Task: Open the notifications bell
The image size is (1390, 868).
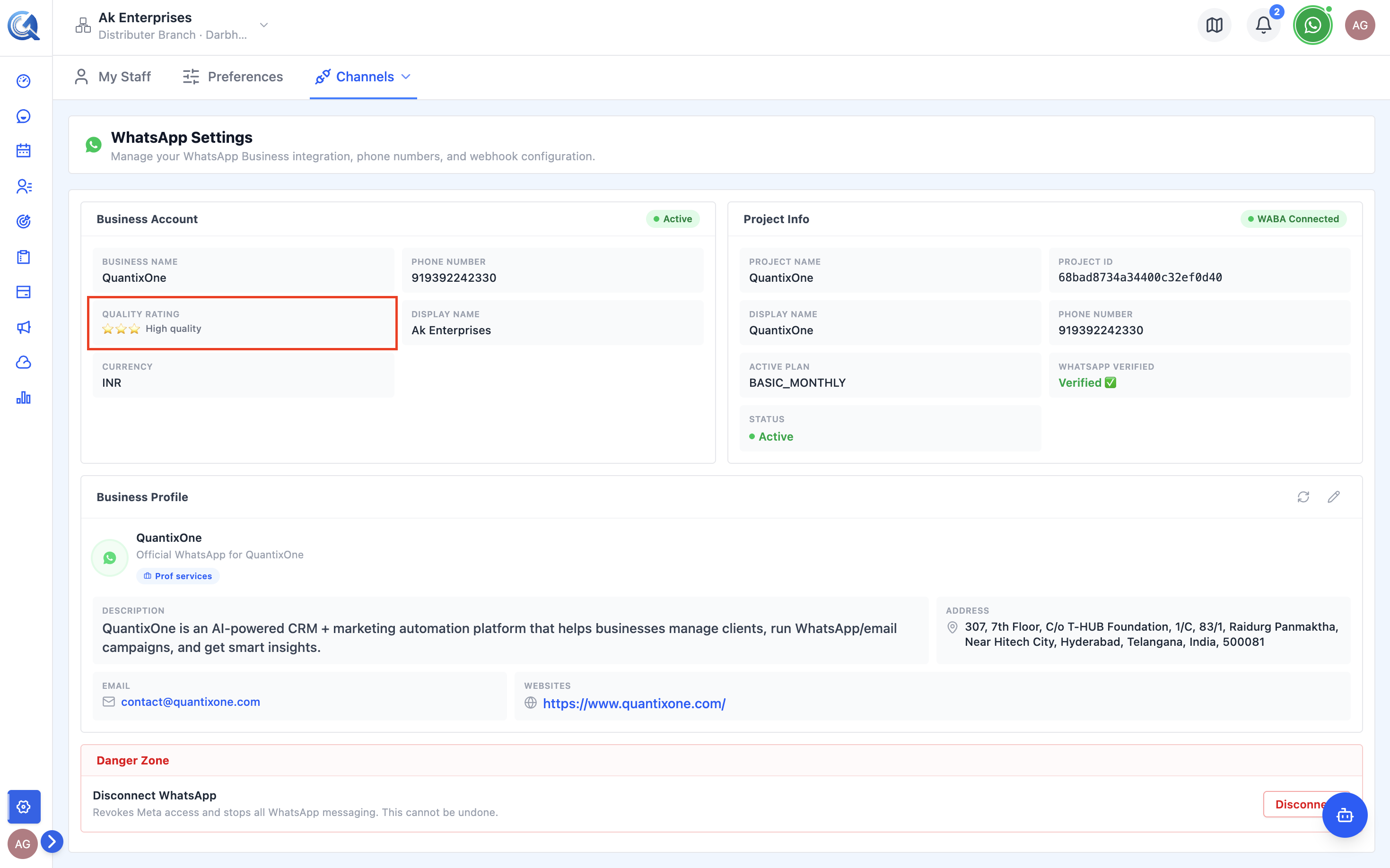Action: pos(1263,25)
